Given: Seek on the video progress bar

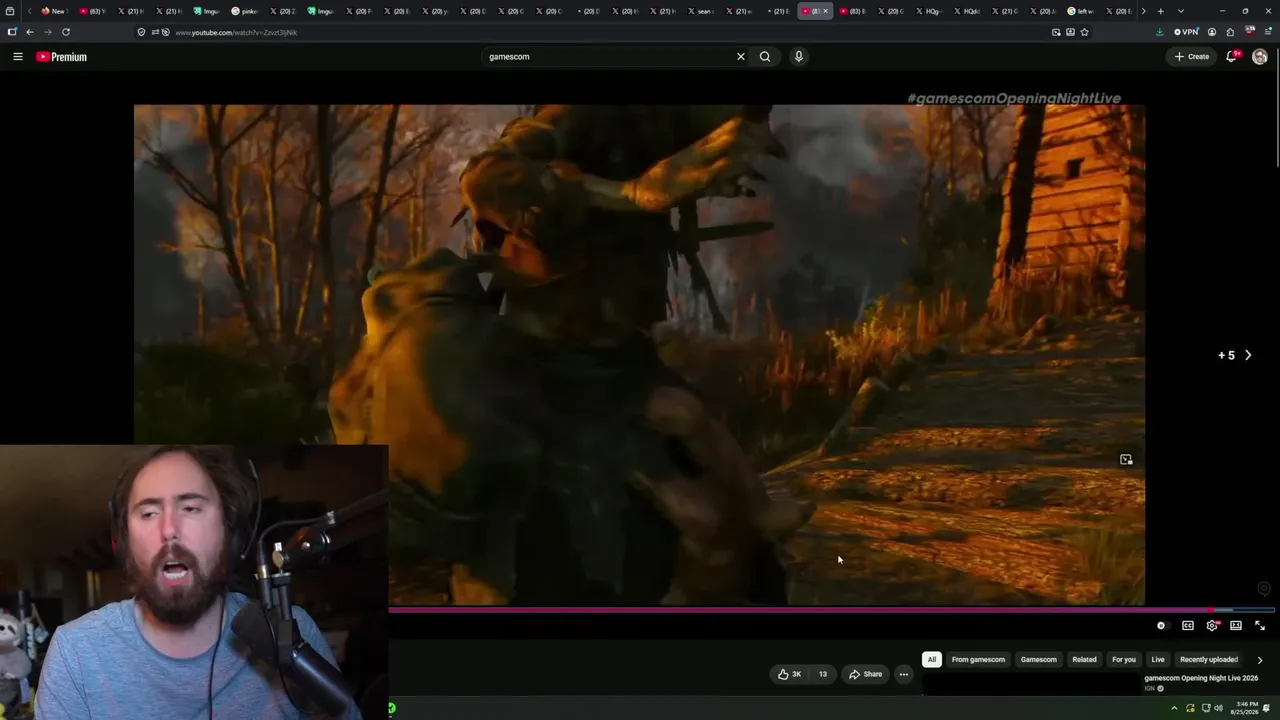Looking at the screenshot, I should point(834,609).
